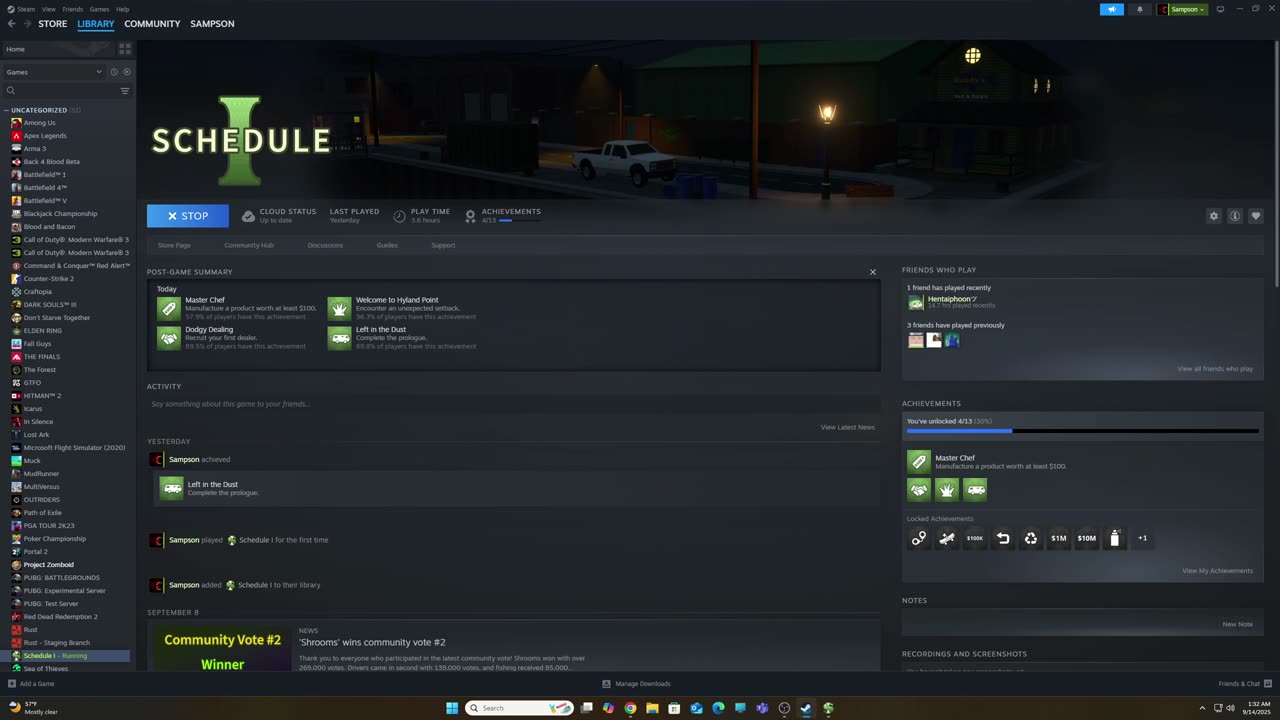Select ELDEN RING in the game list
Image resolution: width=1280 pixels, height=720 pixels.
(x=42, y=330)
